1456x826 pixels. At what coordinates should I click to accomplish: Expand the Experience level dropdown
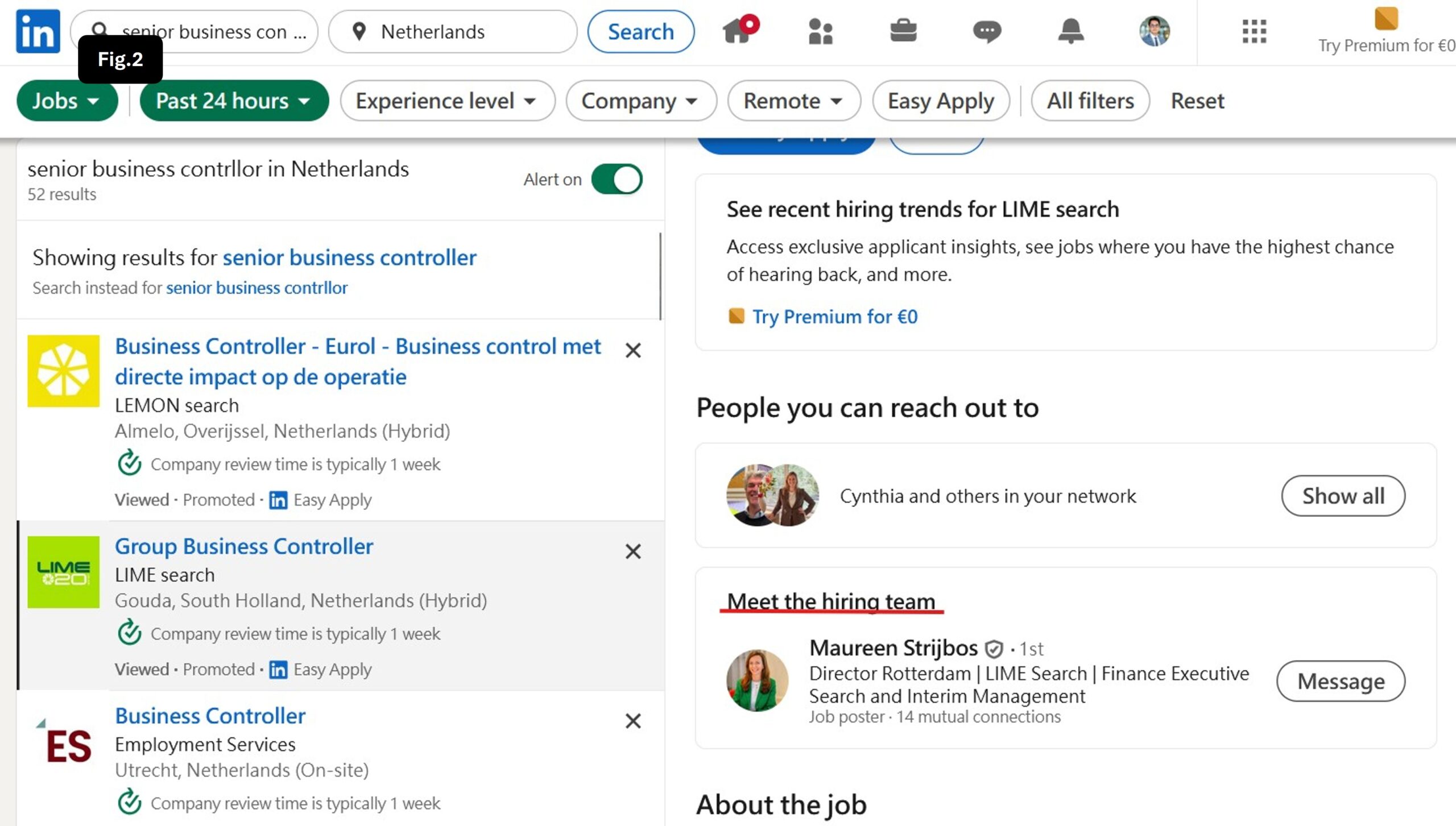(x=447, y=101)
